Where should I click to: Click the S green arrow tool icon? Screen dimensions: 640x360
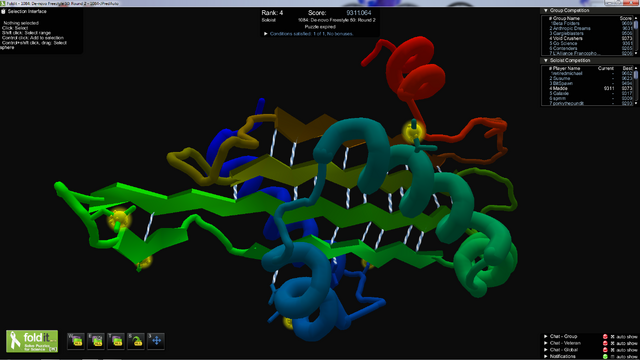tap(136, 341)
